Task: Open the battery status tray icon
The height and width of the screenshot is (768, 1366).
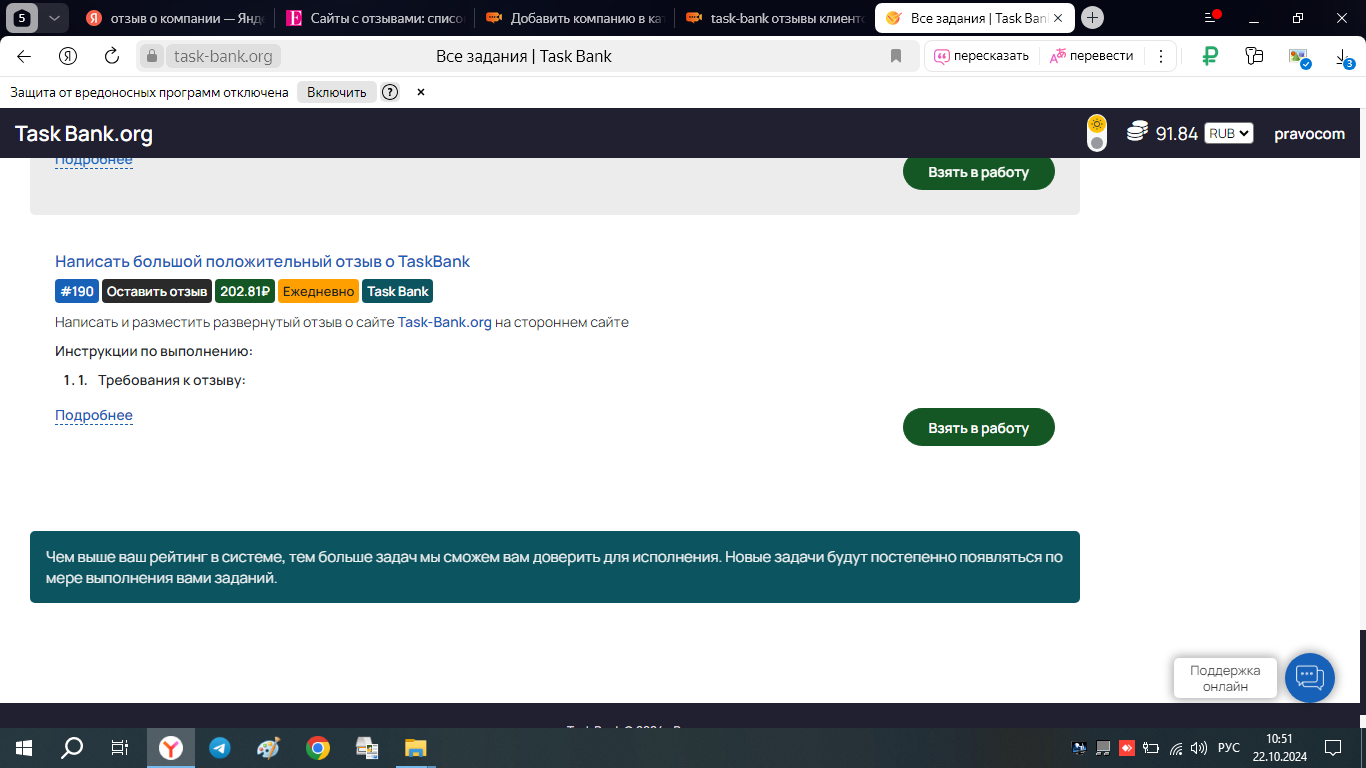Action: tap(1151, 747)
